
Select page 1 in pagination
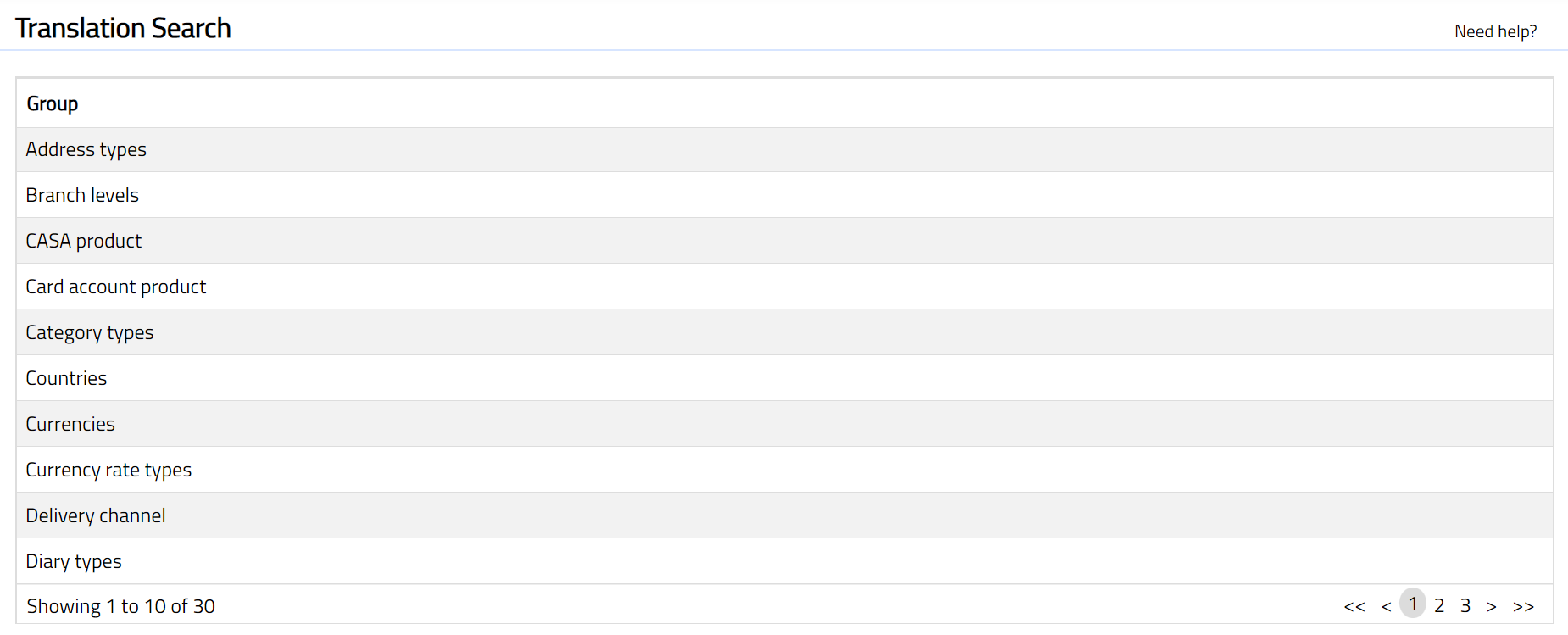click(1413, 604)
